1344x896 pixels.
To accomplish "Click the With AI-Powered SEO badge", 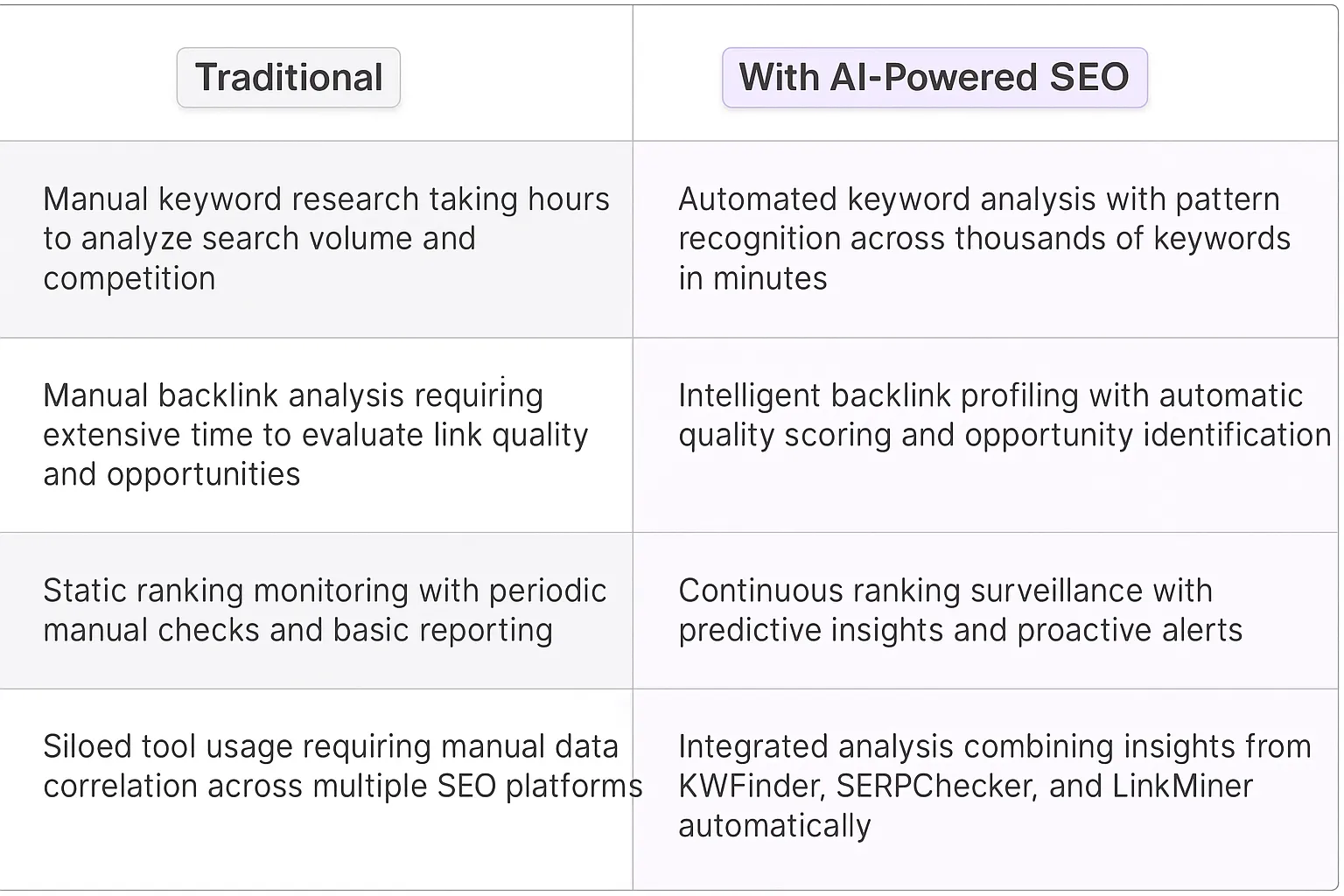I will pyautogui.click(x=934, y=78).
